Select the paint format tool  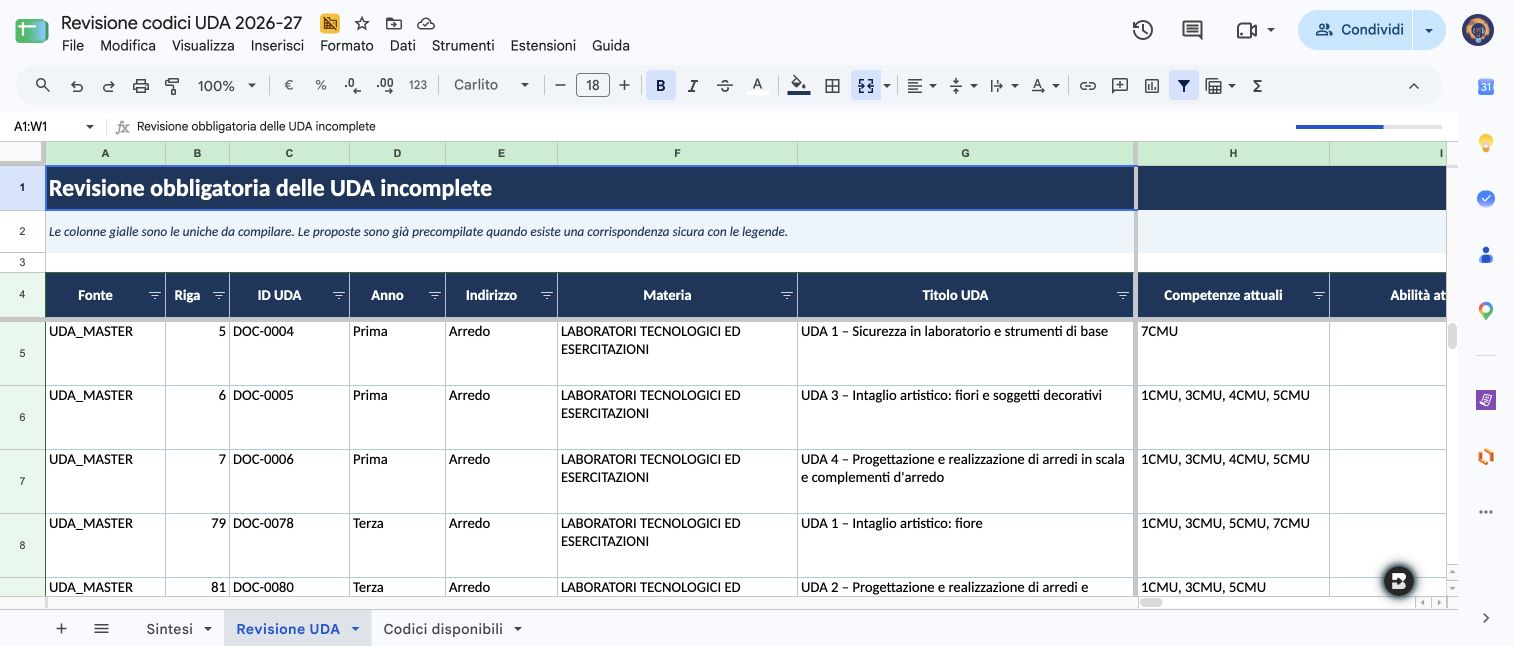click(x=172, y=86)
